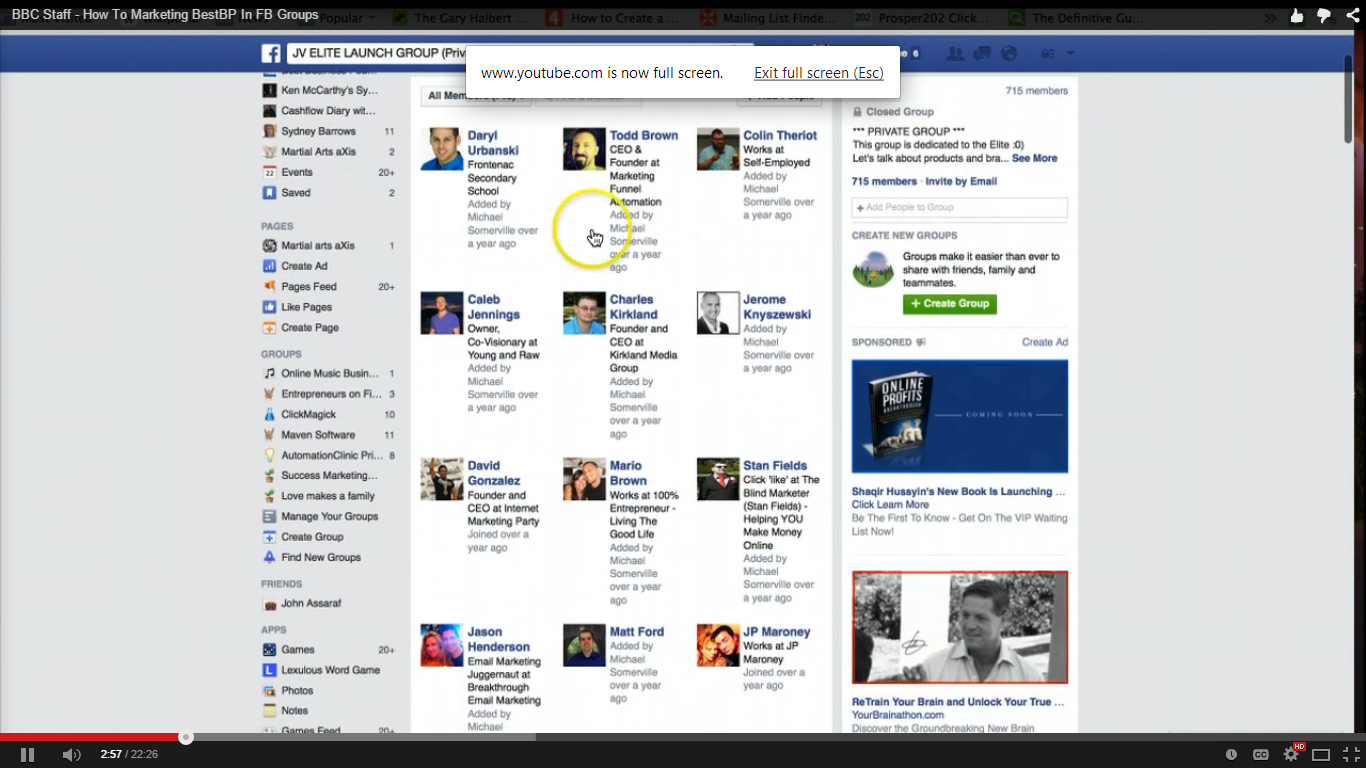Viewport: 1366px width, 768px height.
Task: Open Facebook friend requests icon
Action: tap(955, 54)
